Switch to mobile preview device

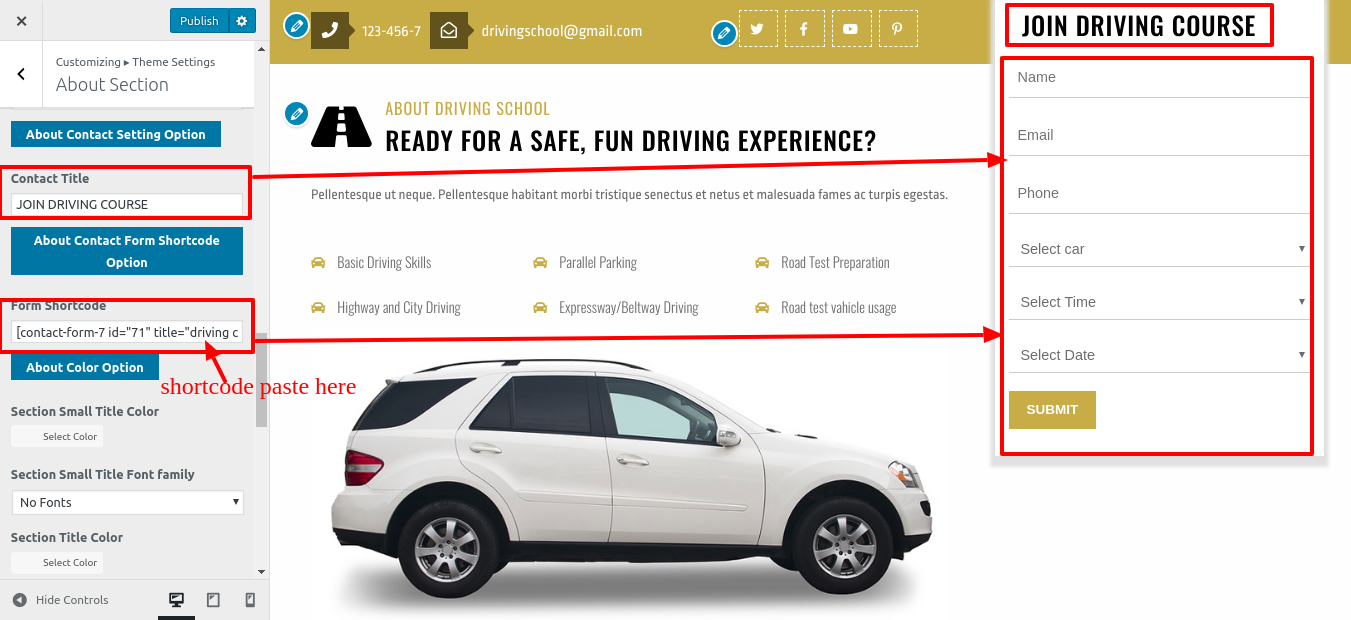click(x=250, y=600)
